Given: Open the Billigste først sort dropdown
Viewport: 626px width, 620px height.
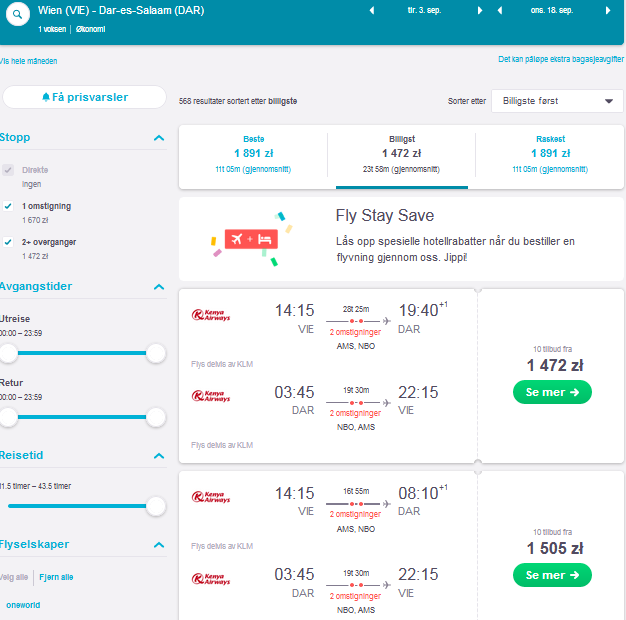Looking at the screenshot, I should 557,101.
